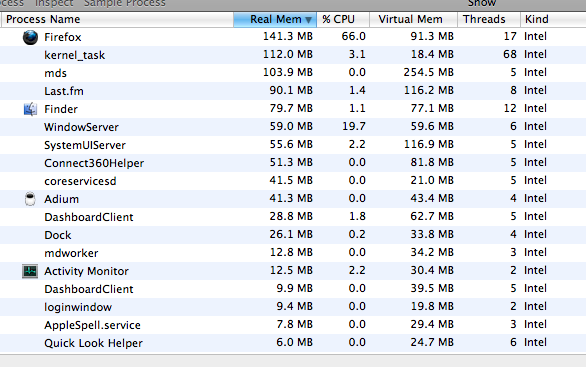Sort by Process Name column header
586x367 pixels.
tap(117, 19)
